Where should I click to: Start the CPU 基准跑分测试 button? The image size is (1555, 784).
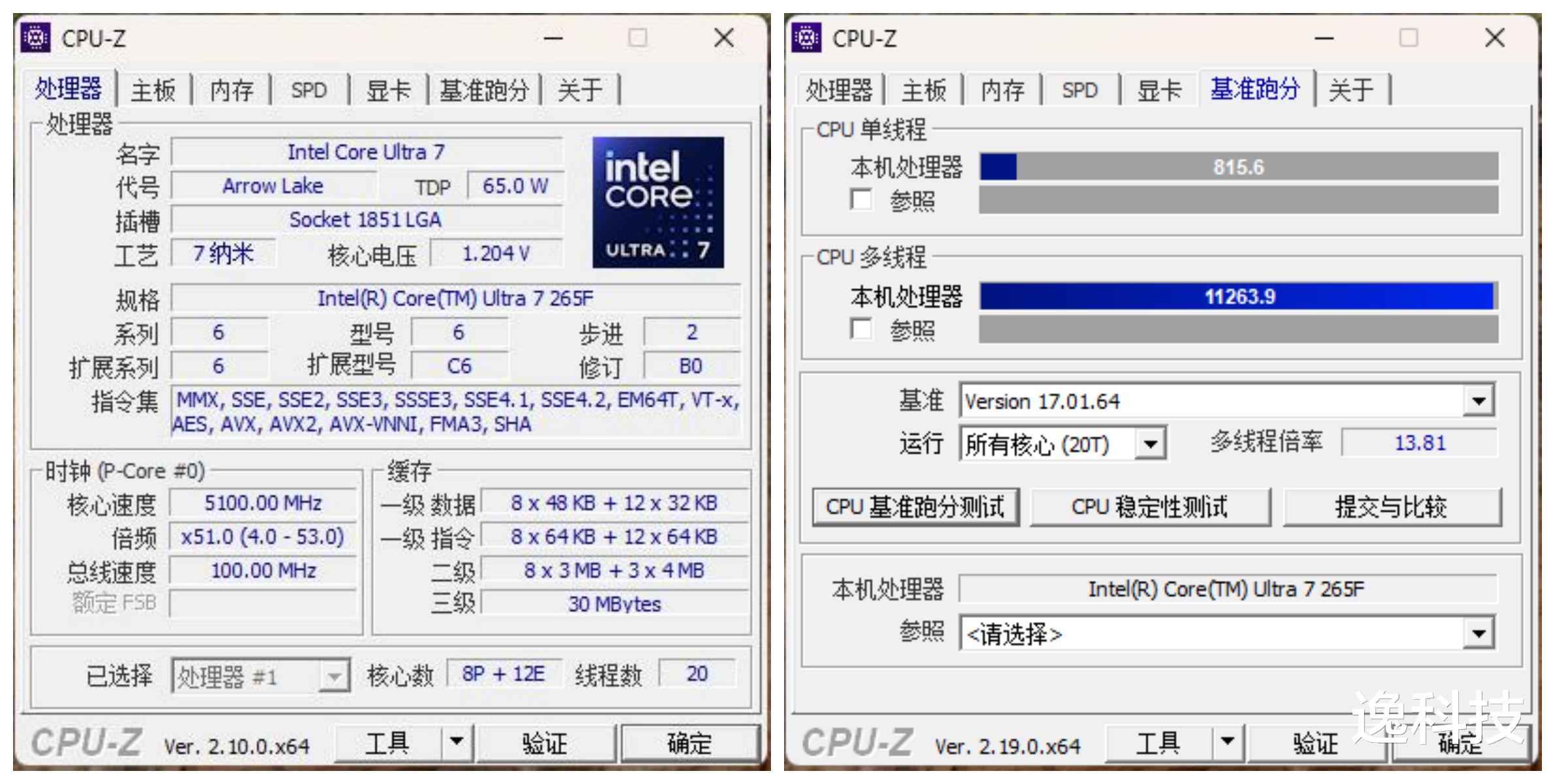point(915,507)
